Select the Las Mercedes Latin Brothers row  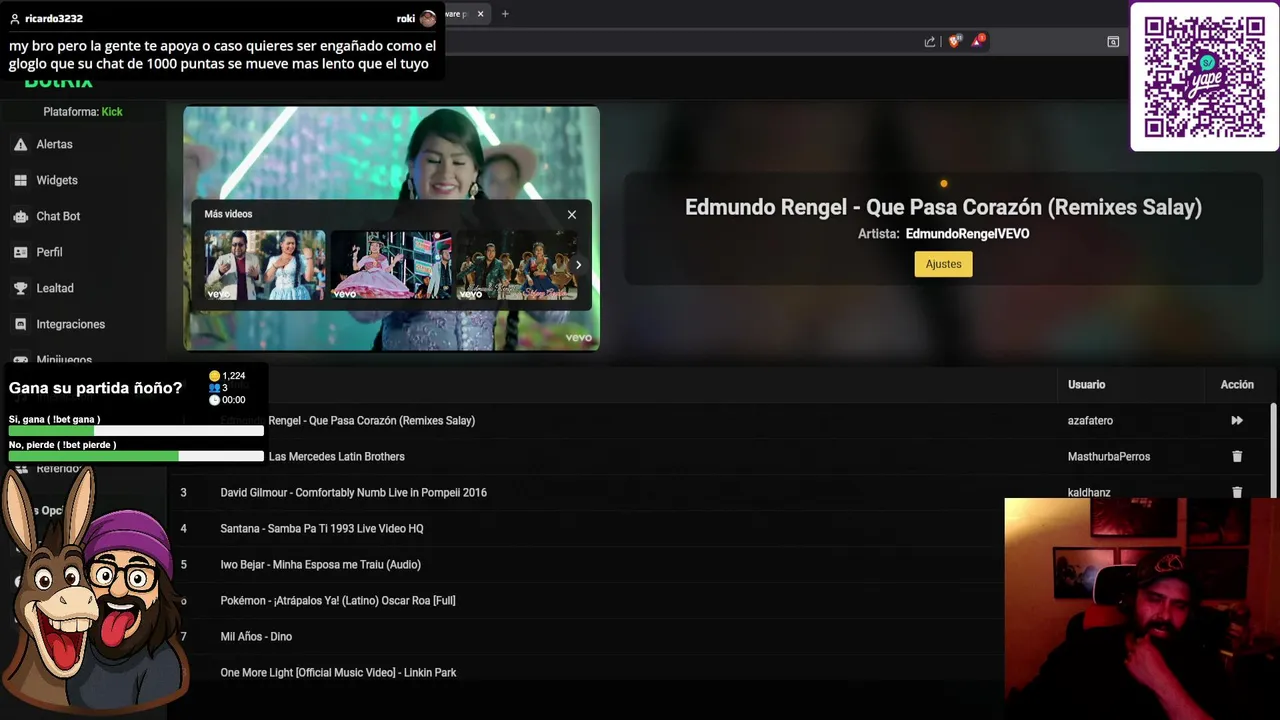click(720, 457)
